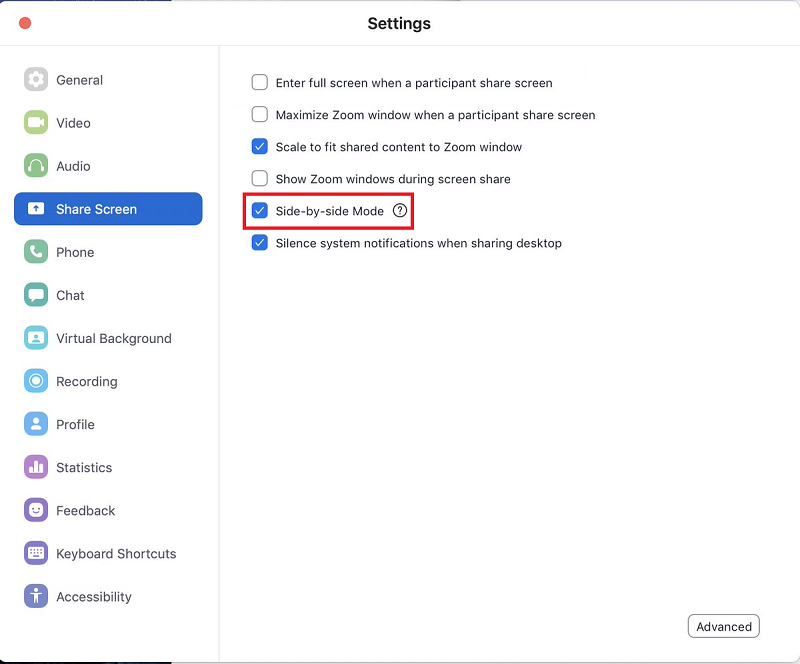Enable full screen when participant shares
The height and width of the screenshot is (664, 800).
(260, 83)
